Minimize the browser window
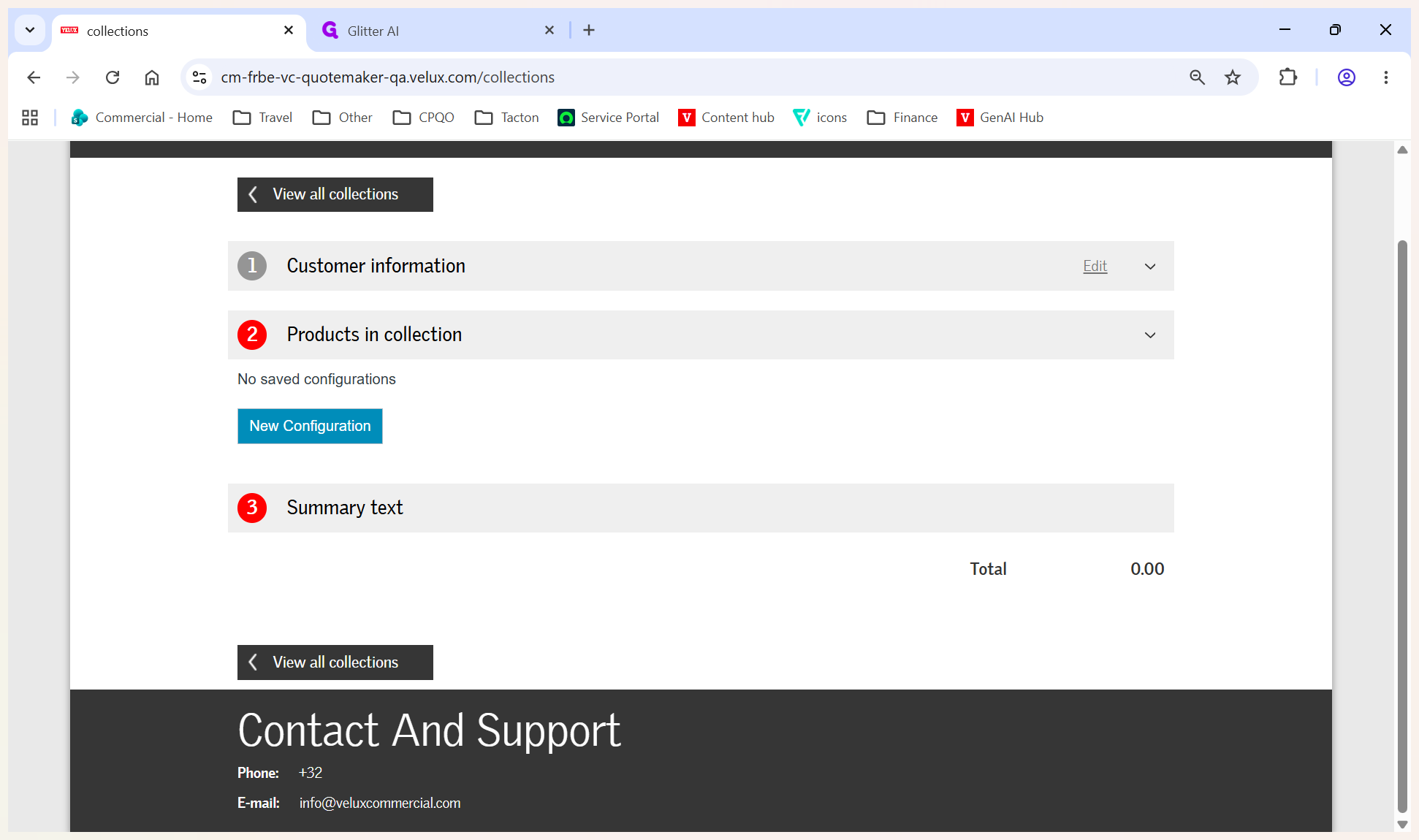The width and height of the screenshot is (1419, 840). (1285, 30)
